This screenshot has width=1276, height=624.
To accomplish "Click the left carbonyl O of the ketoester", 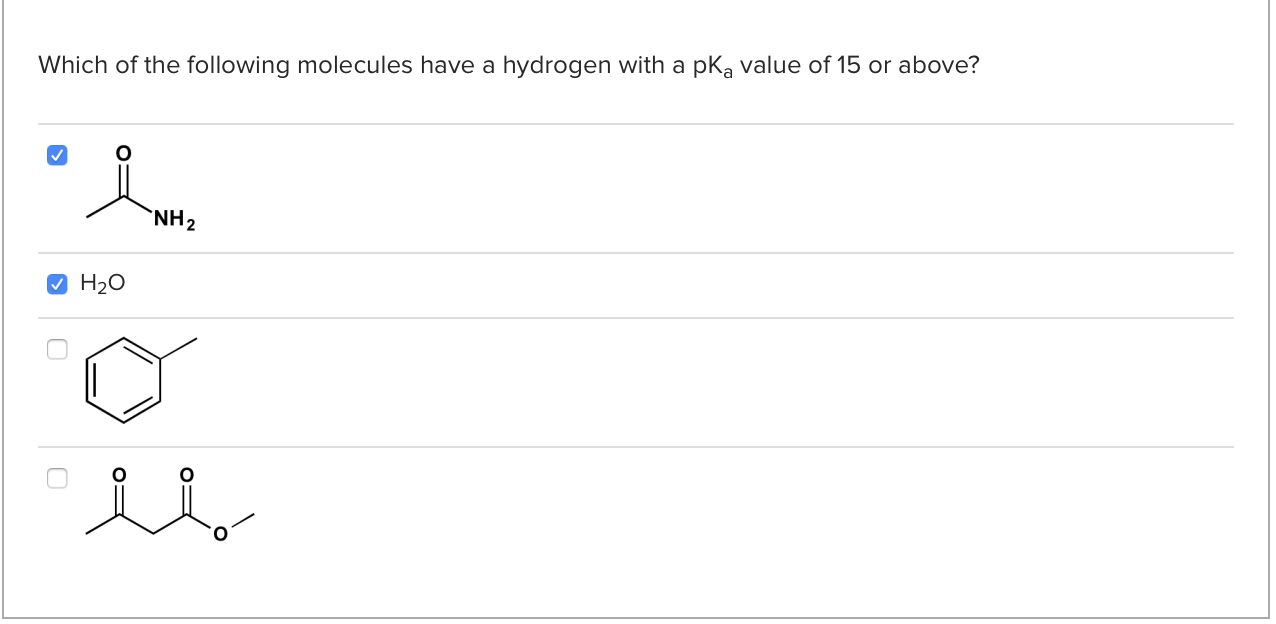I will tap(118, 473).
